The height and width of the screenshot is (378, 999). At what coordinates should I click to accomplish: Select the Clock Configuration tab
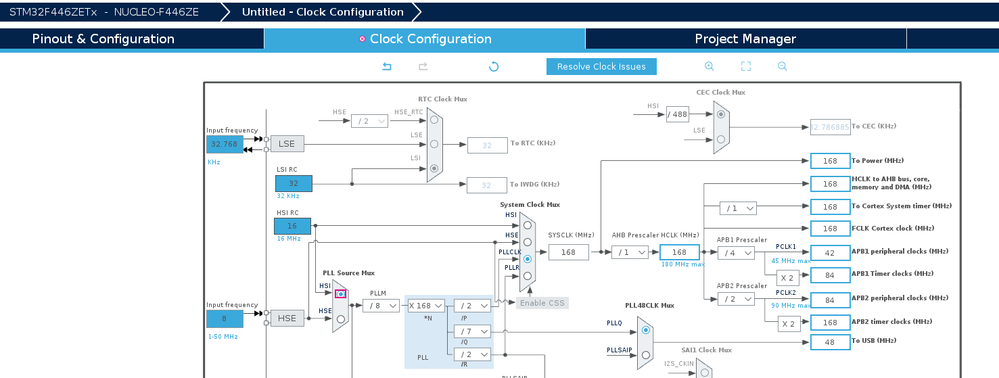point(424,39)
